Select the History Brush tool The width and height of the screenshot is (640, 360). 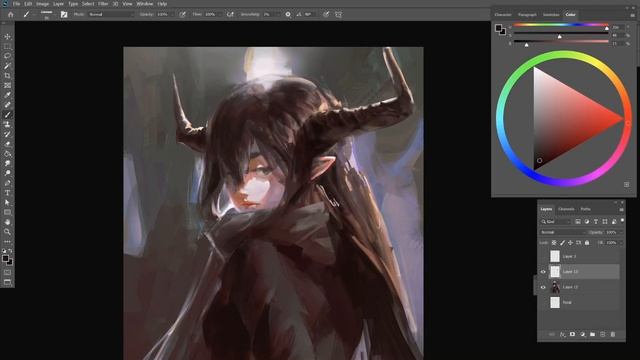(x=7, y=134)
